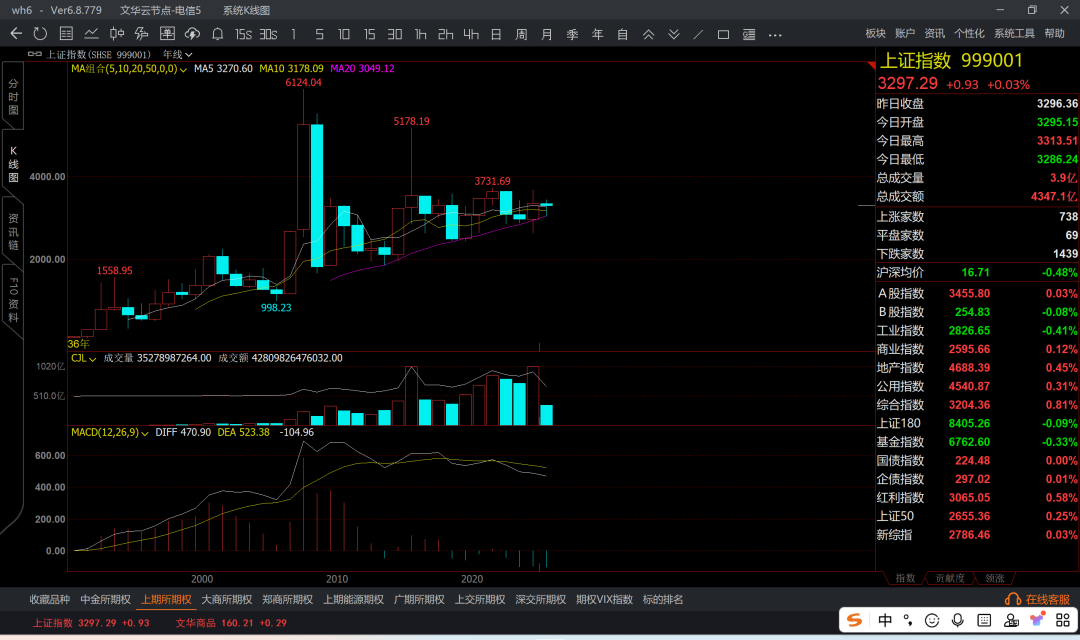Viewport: 1080px width, 640px height.
Task: Open the 资讯 menu
Action: (935, 33)
